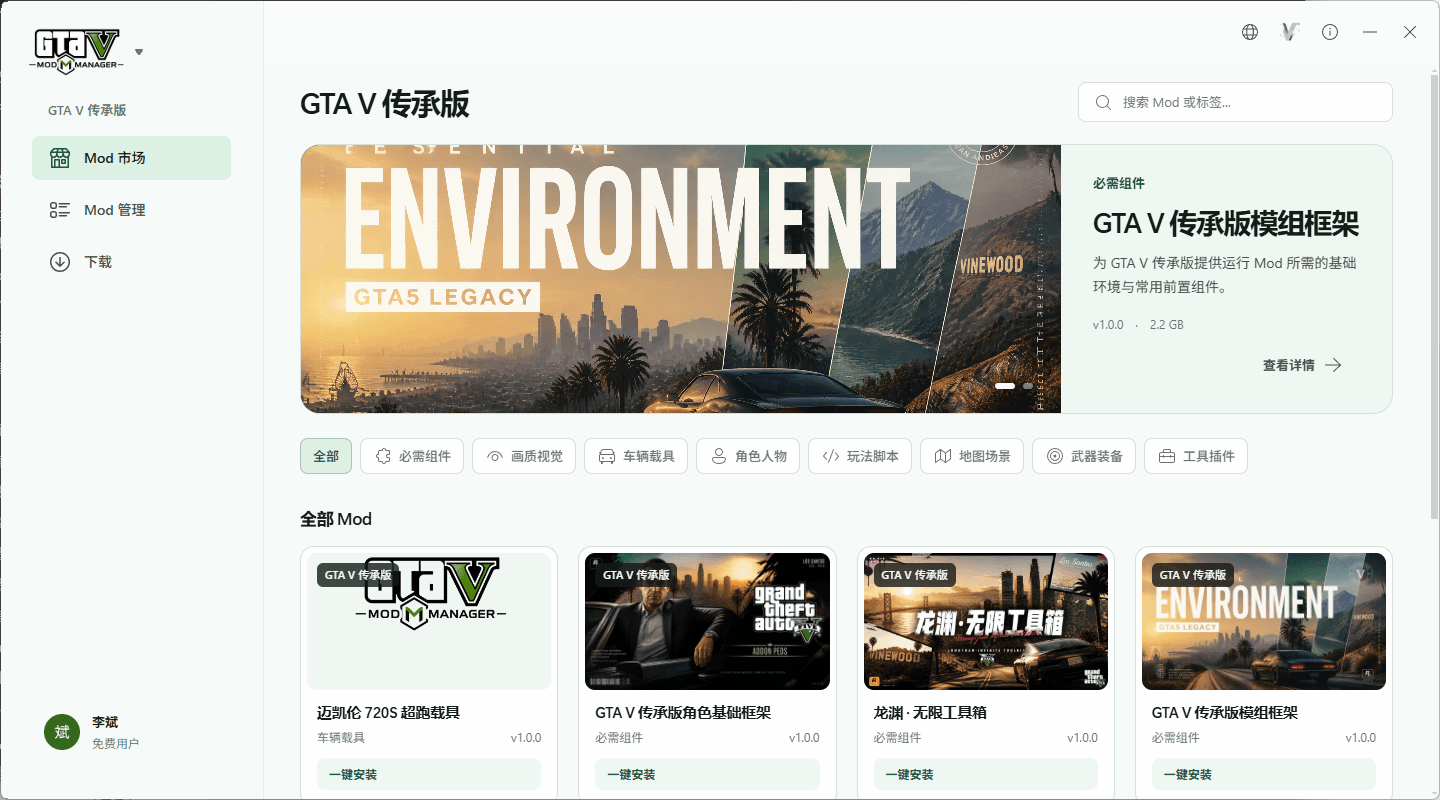Click the GTA V Mod Manager logo in sidebar
This screenshot has height=800, width=1440.
pos(77,51)
